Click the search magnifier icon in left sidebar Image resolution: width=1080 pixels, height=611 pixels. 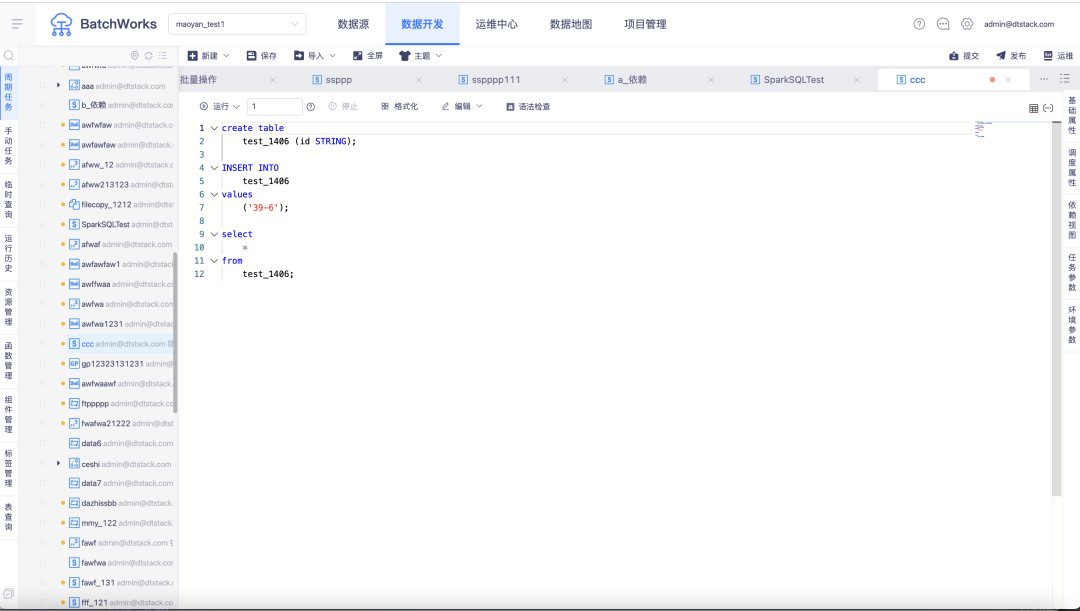(x=9, y=56)
